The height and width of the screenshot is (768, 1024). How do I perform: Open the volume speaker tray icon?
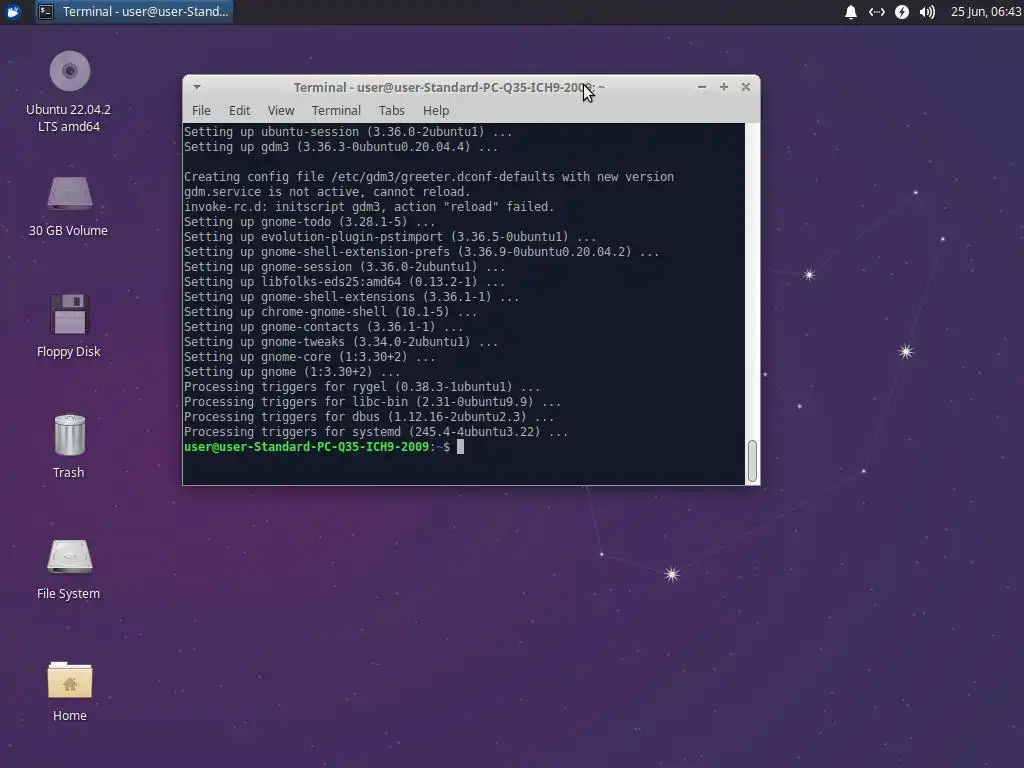tap(927, 12)
